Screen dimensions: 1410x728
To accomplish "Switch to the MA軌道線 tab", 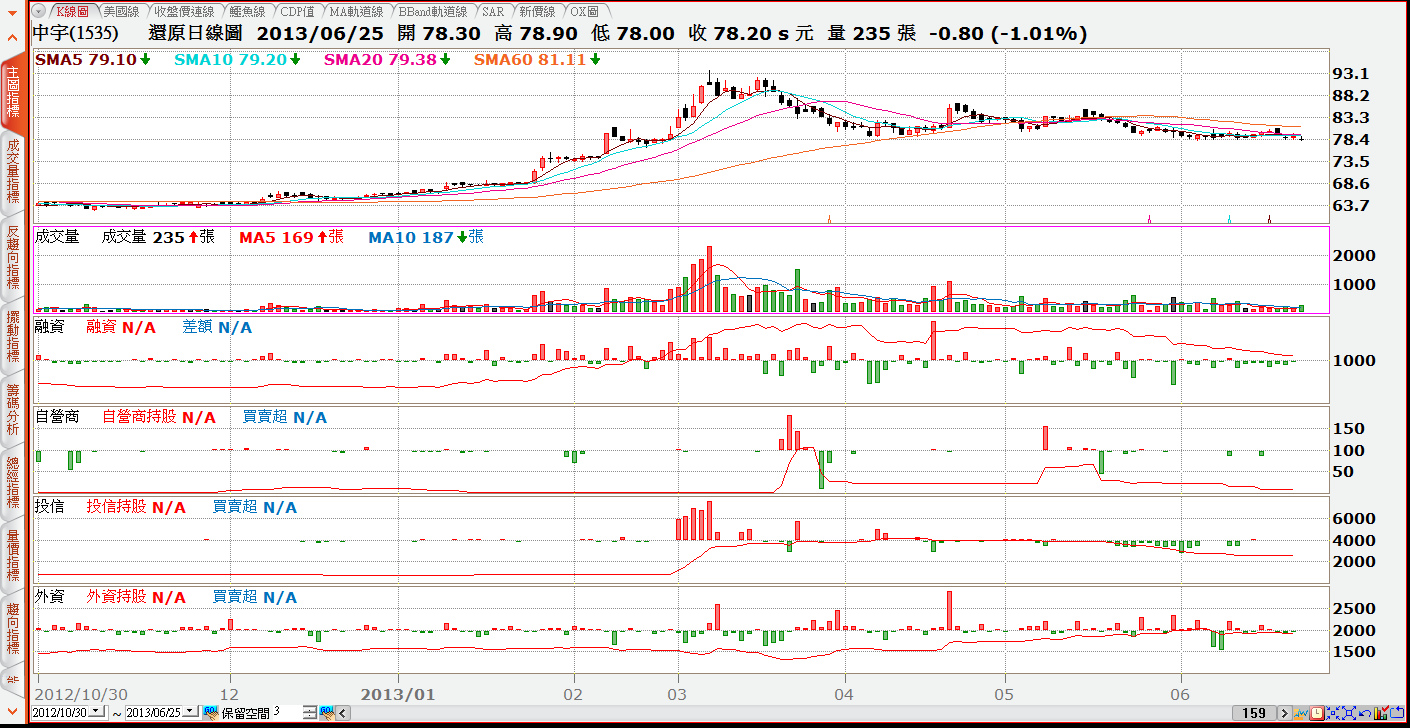I will (x=355, y=11).
